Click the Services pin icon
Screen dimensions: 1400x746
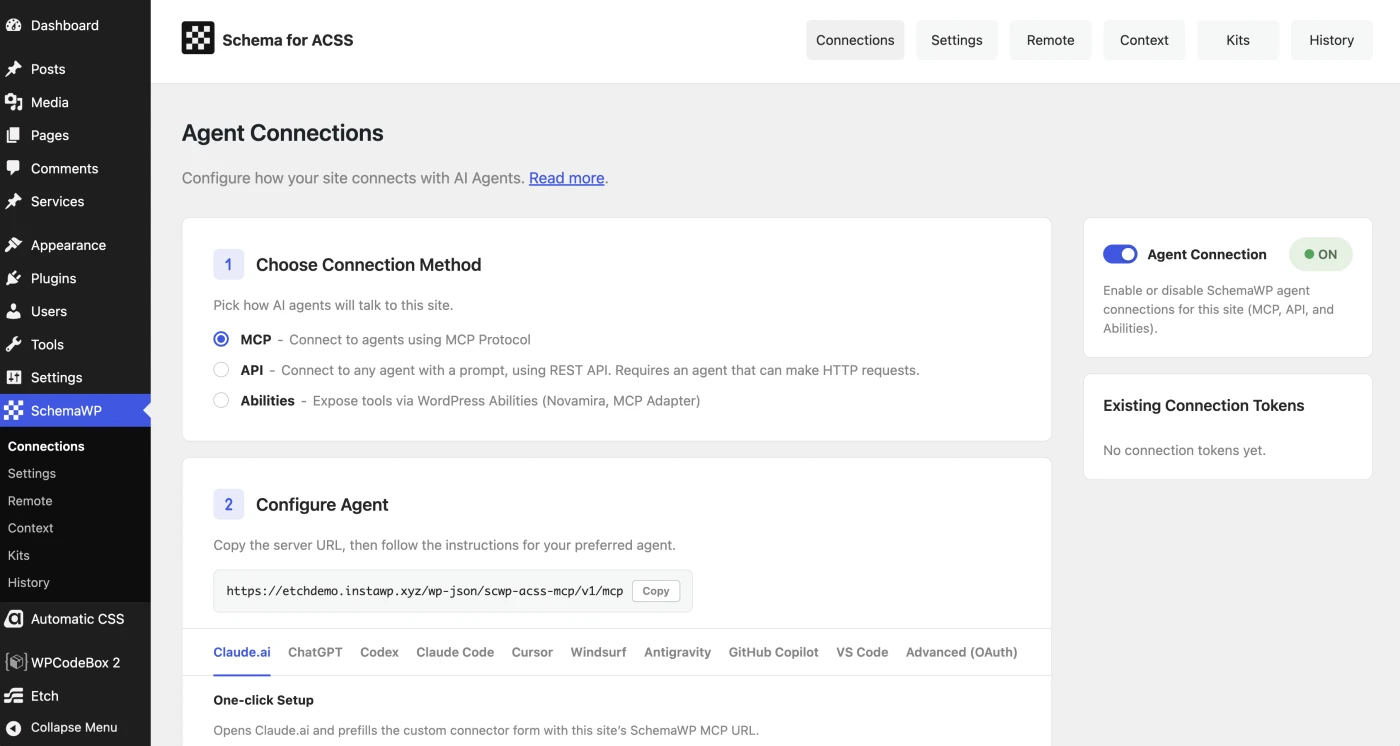(x=14, y=201)
